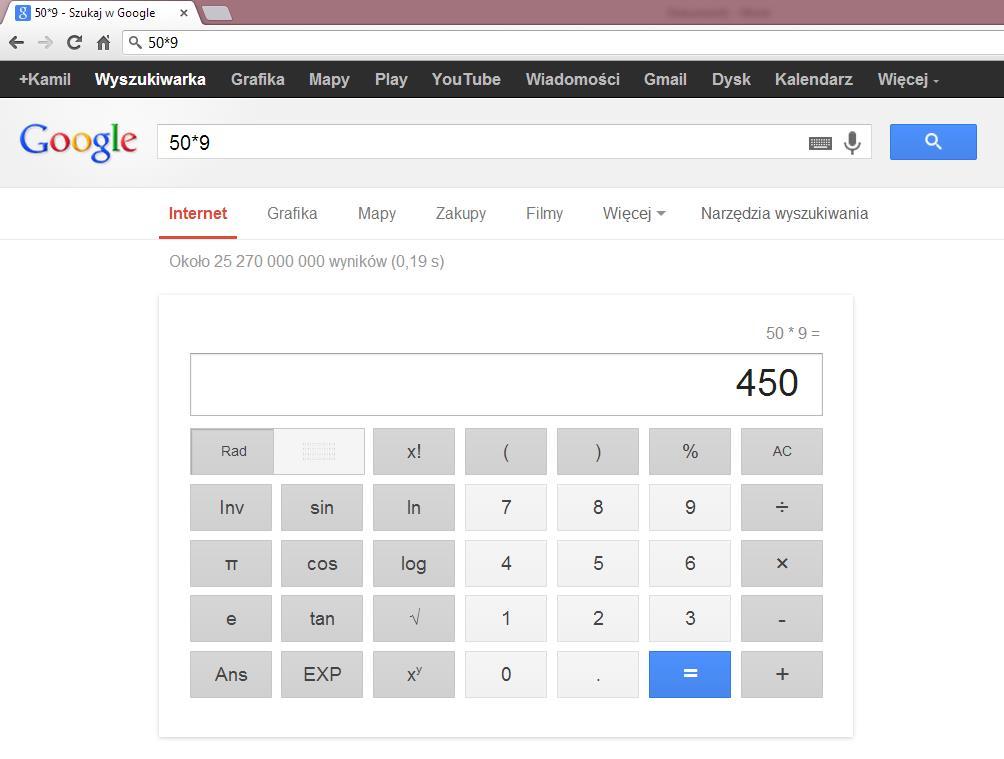Click the calculator display showing 450
Viewport: 1004px width, 759px height.
506,384
